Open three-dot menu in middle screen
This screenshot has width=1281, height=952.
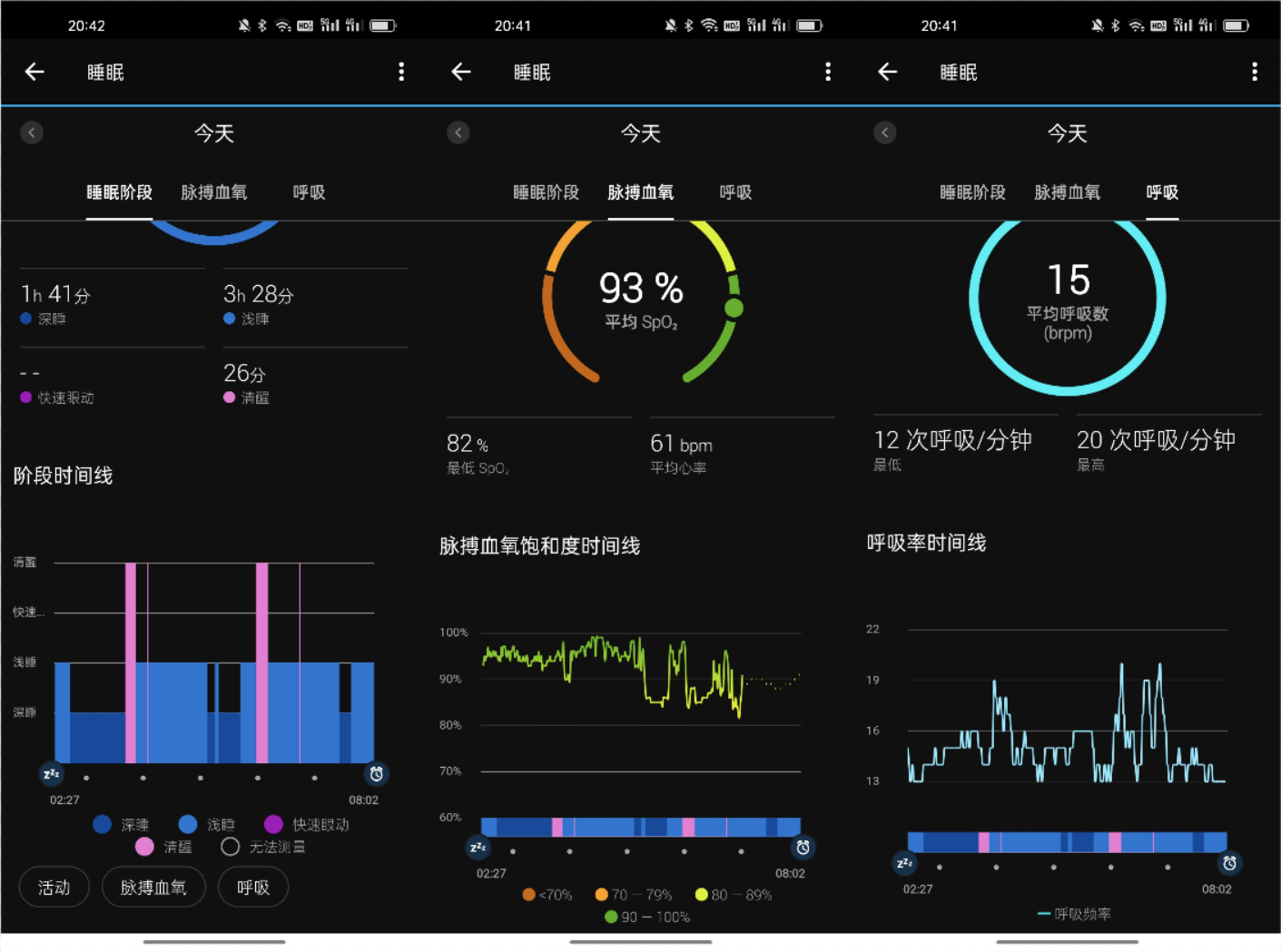[828, 72]
